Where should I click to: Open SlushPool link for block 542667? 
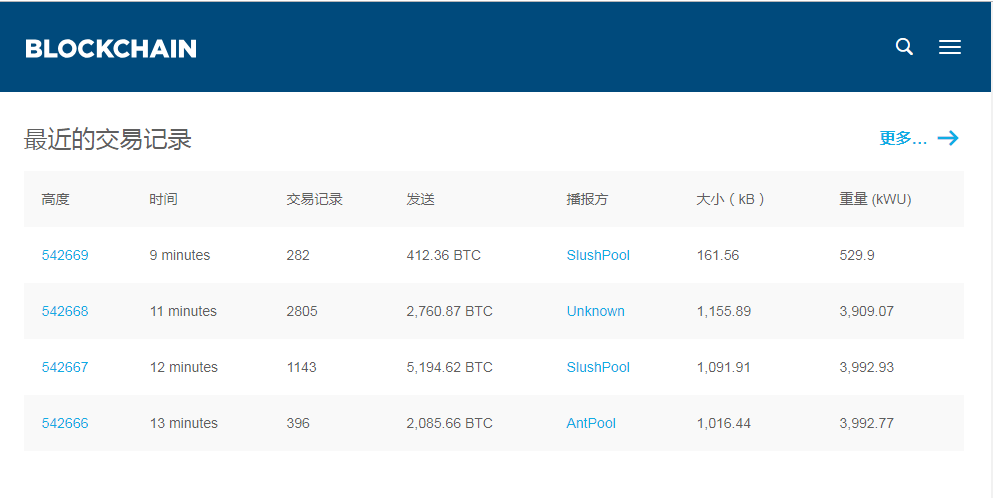point(598,367)
